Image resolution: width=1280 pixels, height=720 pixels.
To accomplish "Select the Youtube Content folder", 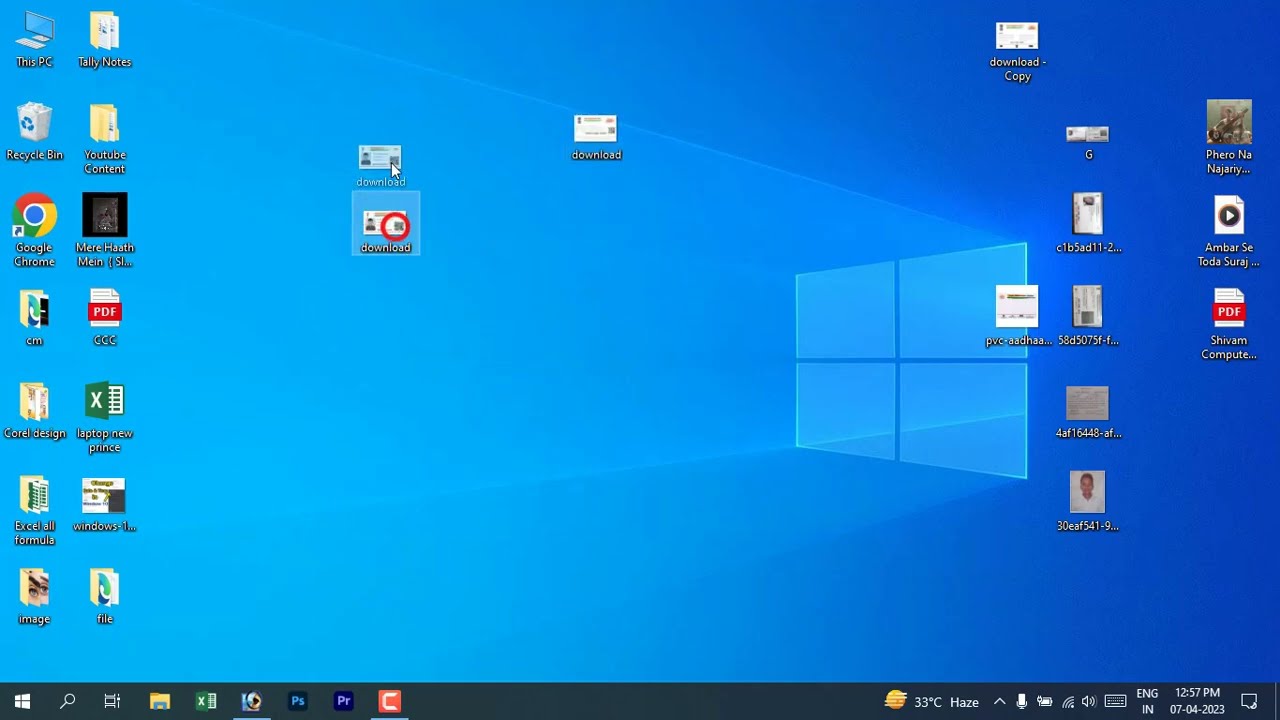I will tap(104, 139).
